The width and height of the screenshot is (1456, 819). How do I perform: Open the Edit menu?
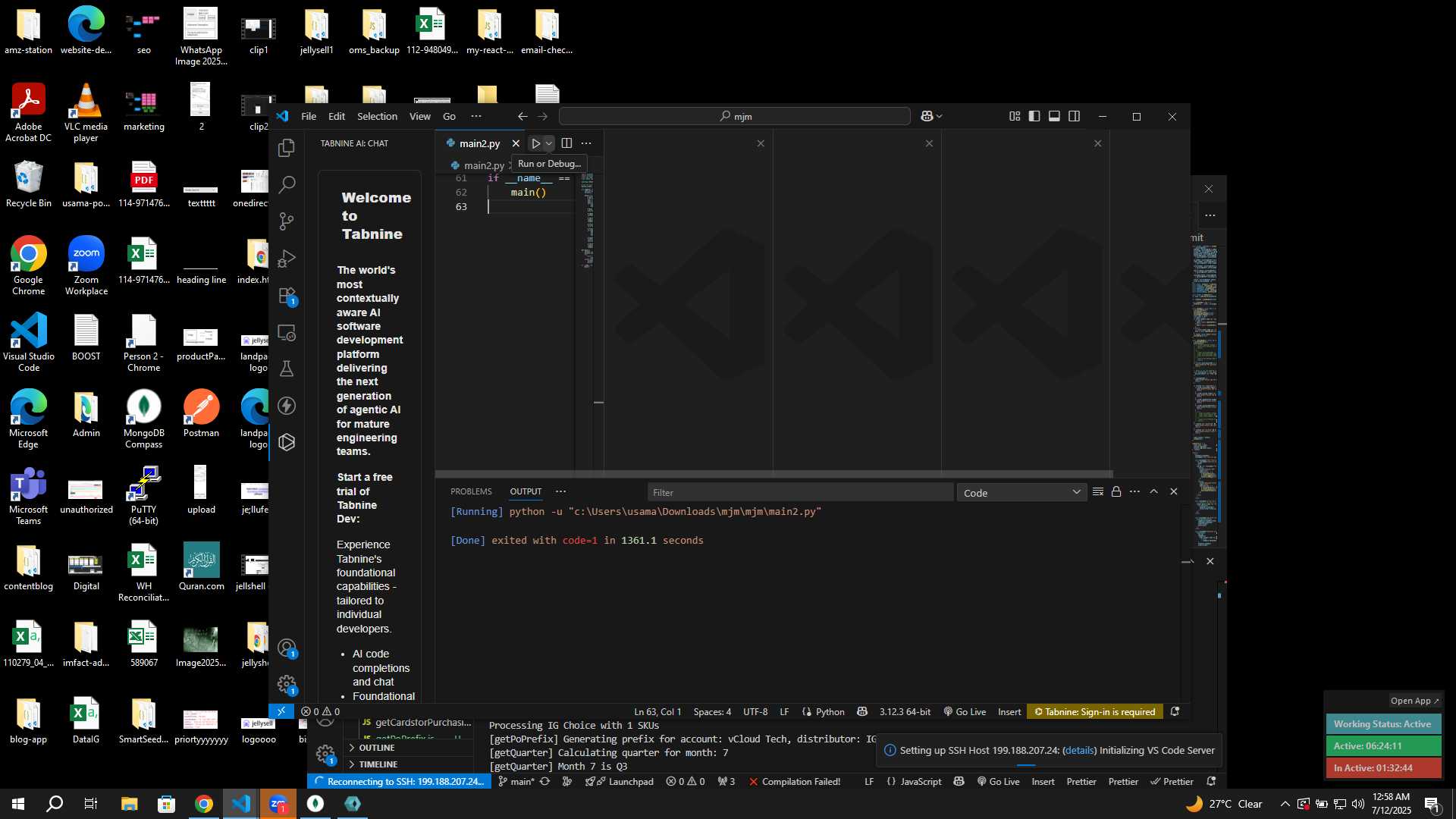pos(337,116)
